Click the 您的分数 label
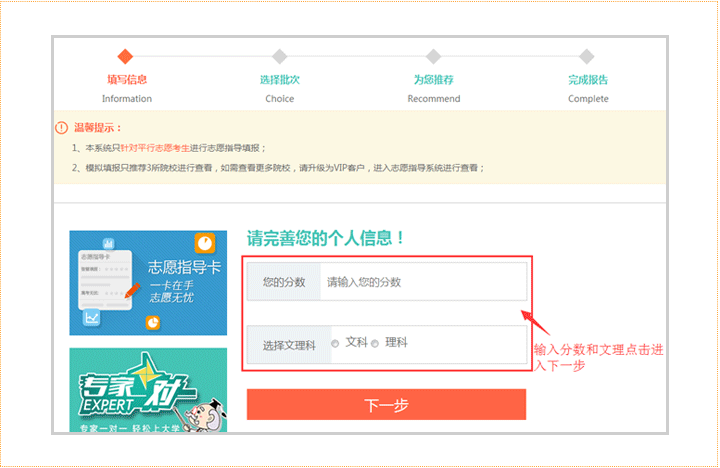The height and width of the screenshot is (468, 720). 284,282
